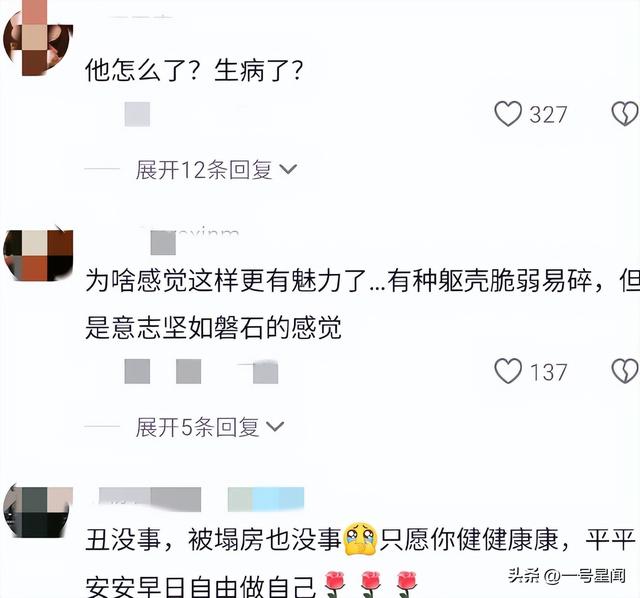Click the chevron beside 展开5条回复
Viewport: 640px width, 598px height.
tap(275, 426)
